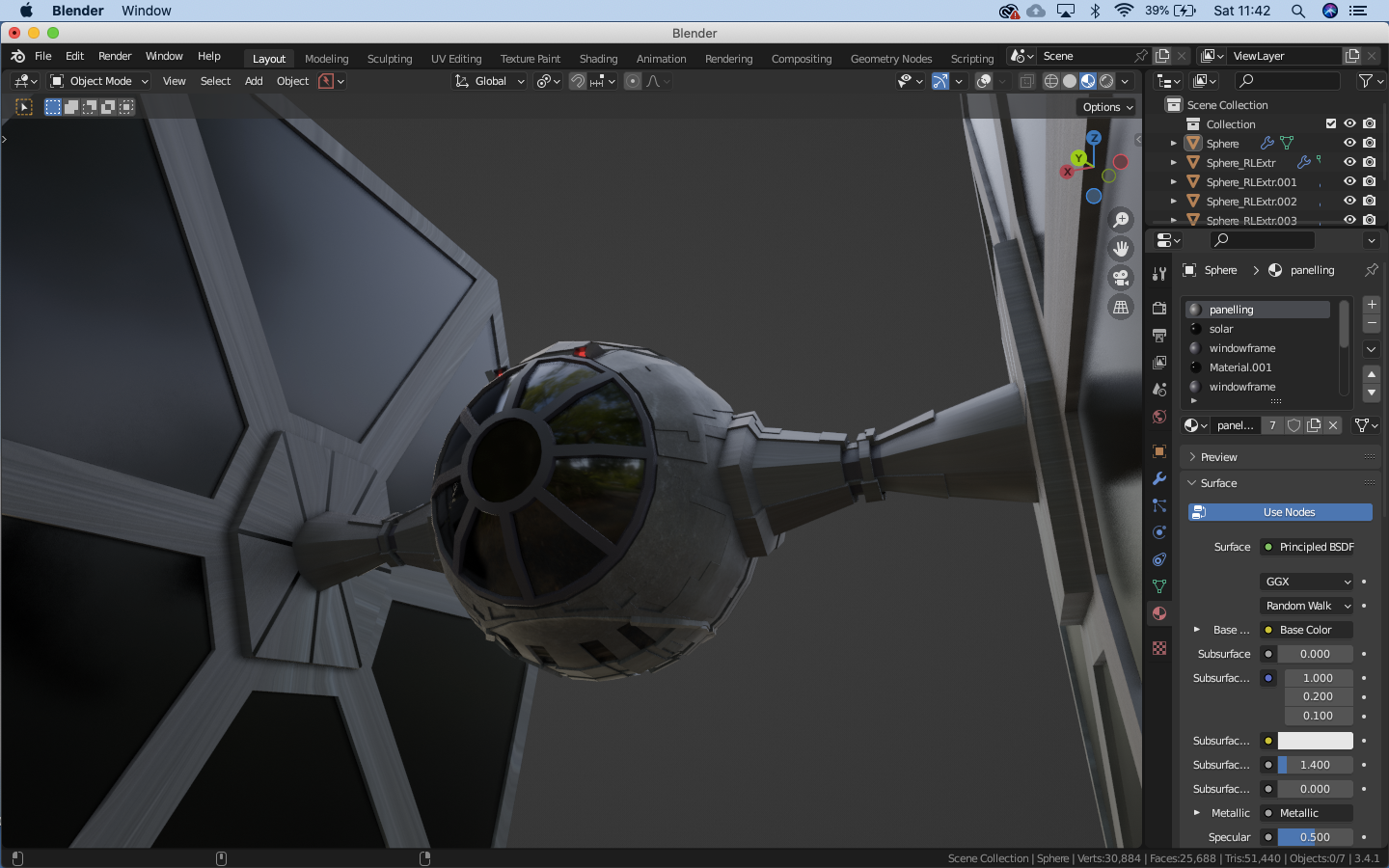Open the viewport Add menu
Image resolution: width=1389 pixels, height=868 pixels.
pyautogui.click(x=254, y=81)
